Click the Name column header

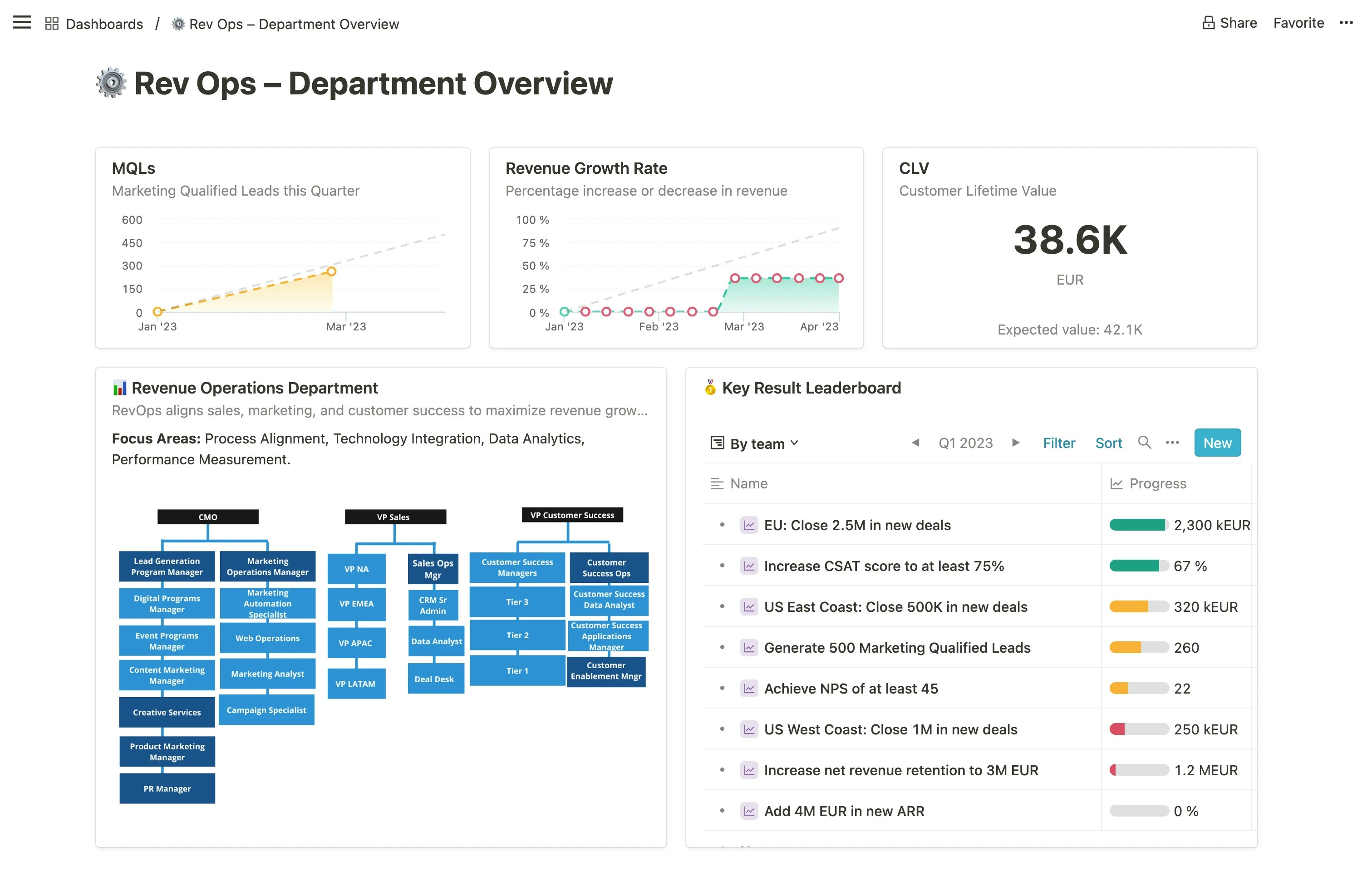(748, 484)
